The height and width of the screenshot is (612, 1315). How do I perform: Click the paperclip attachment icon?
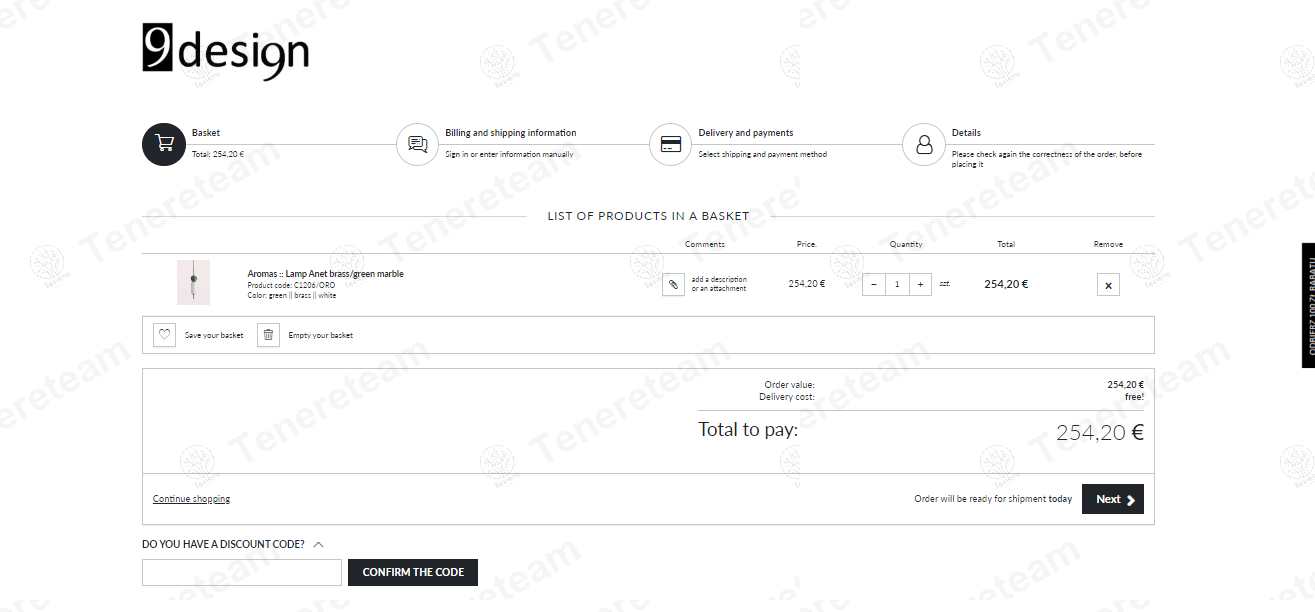pos(673,285)
